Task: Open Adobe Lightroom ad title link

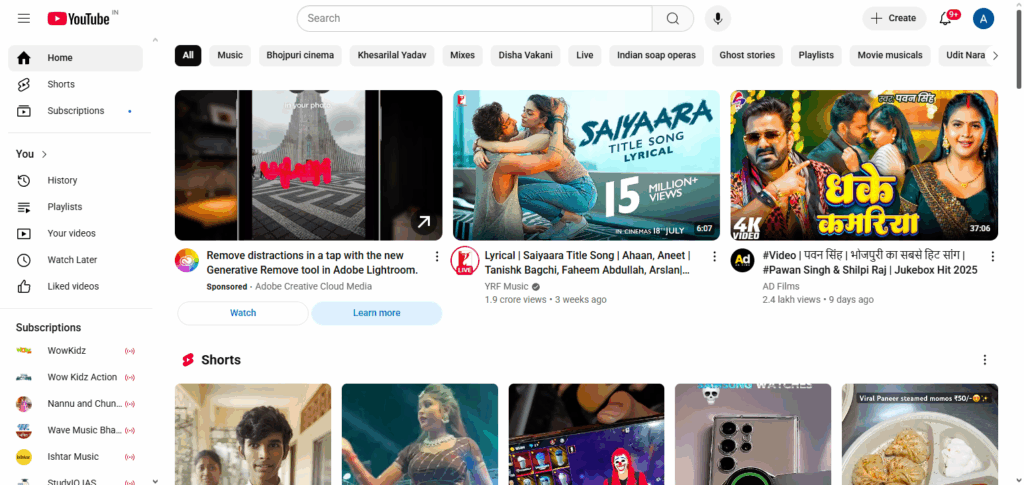Action: click(x=312, y=262)
